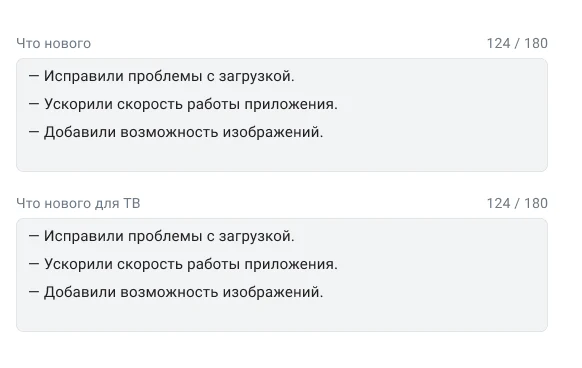
Task: Click the word "приложения" in the ТВ field
Action: 289,265
